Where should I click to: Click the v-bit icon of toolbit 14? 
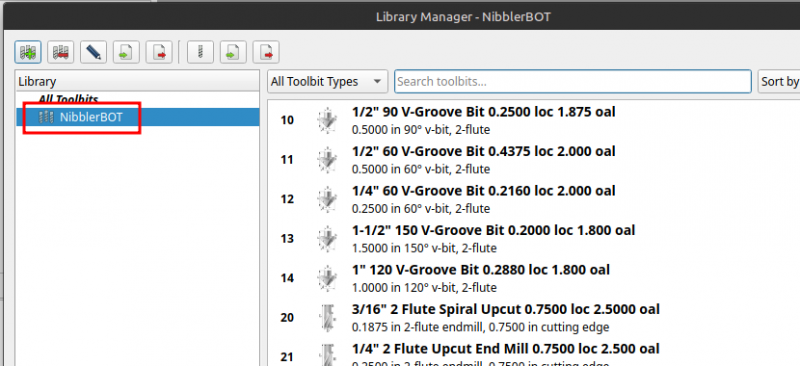(x=327, y=278)
